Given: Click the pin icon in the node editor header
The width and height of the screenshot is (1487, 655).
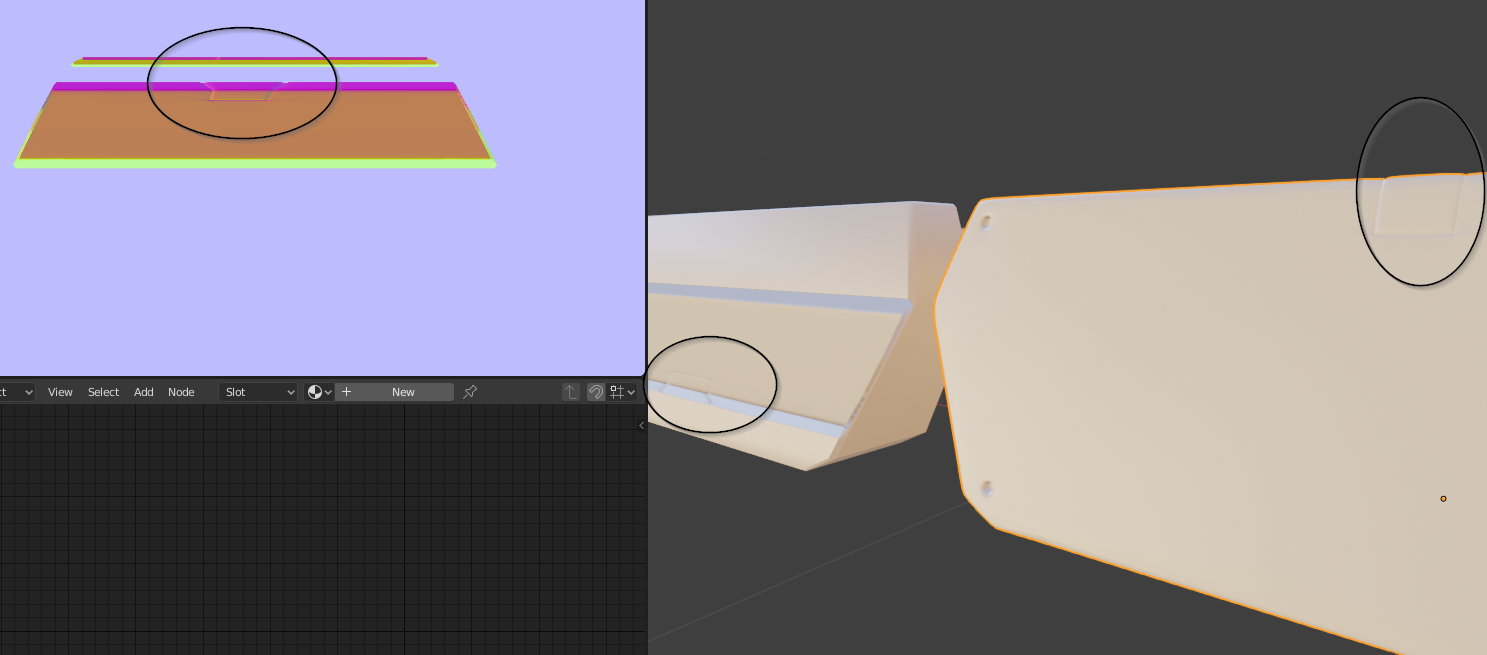Looking at the screenshot, I should (470, 392).
